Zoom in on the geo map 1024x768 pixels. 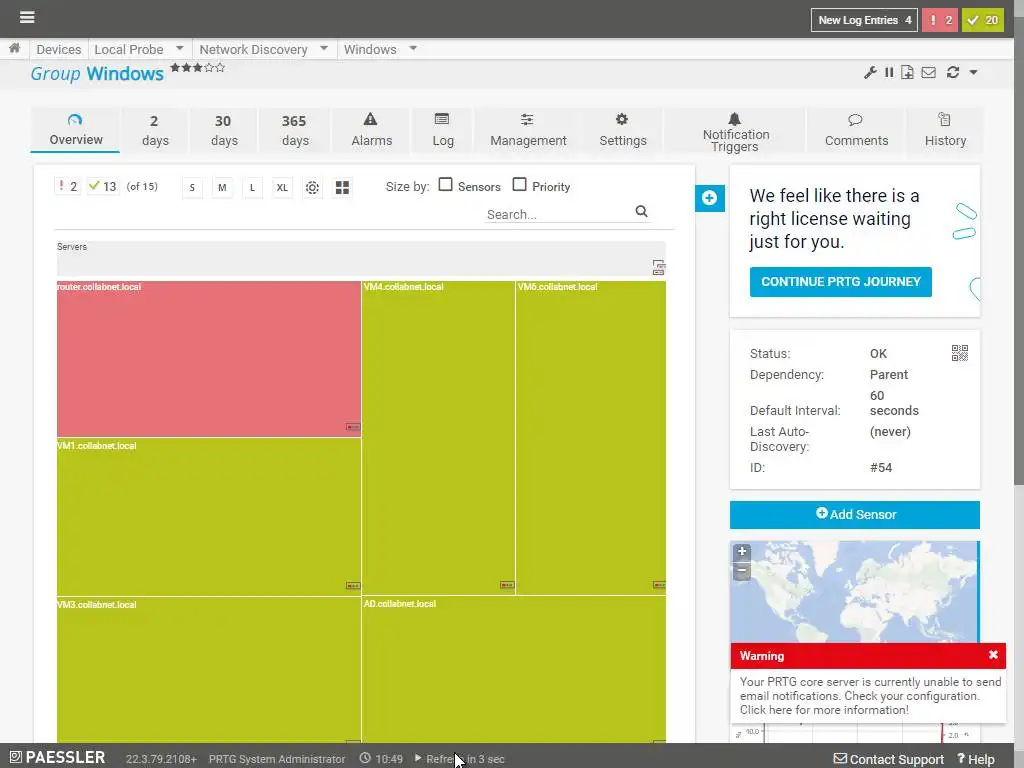point(742,552)
